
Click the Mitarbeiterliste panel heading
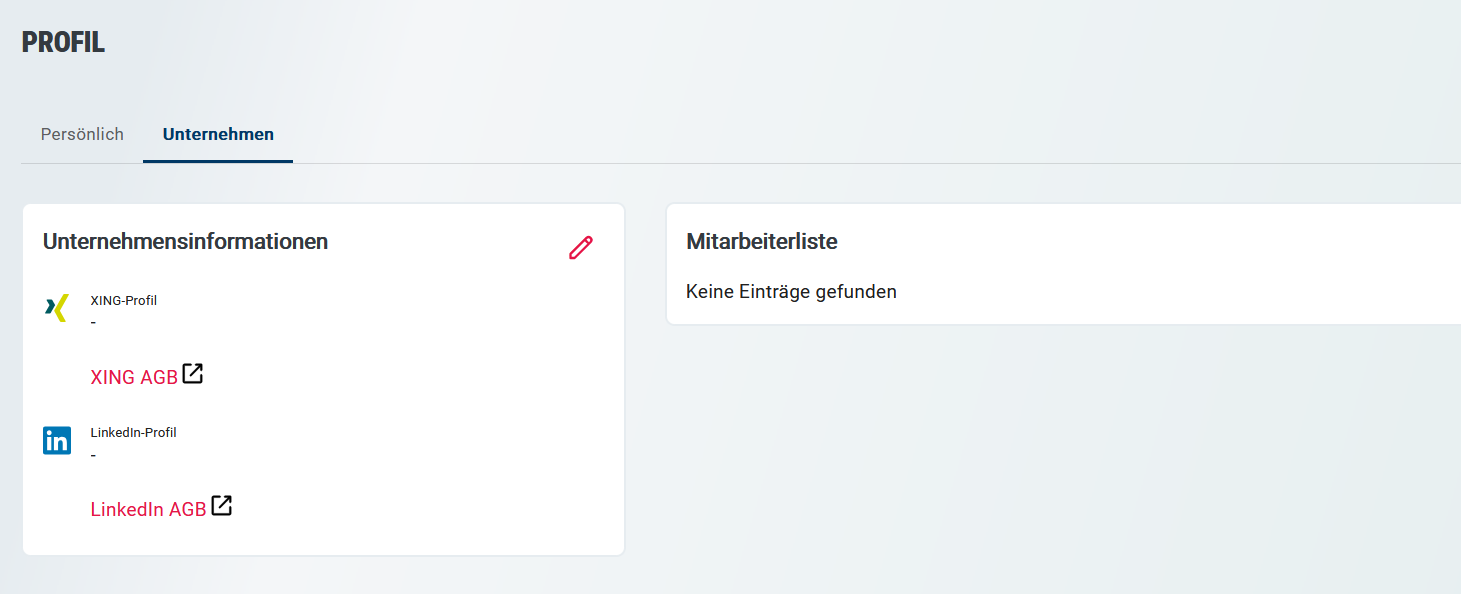click(762, 241)
